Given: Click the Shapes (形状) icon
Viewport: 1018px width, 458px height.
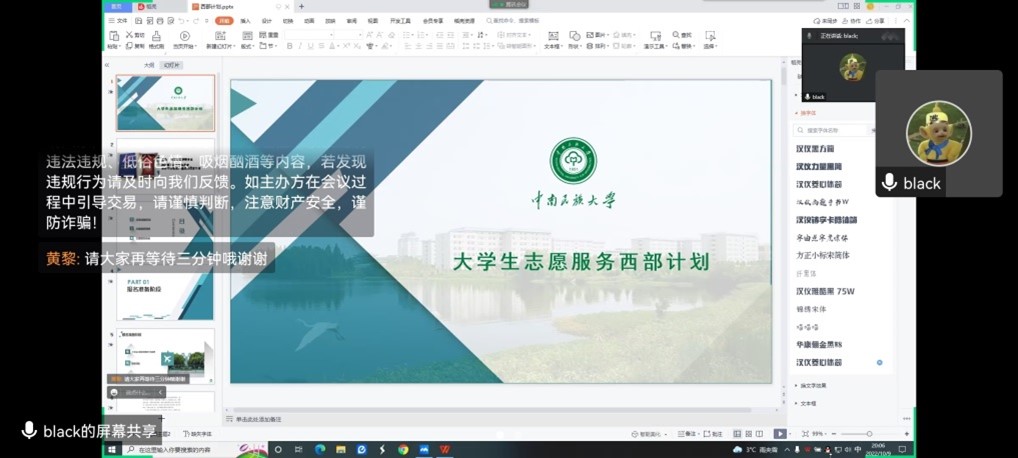Looking at the screenshot, I should [575, 36].
